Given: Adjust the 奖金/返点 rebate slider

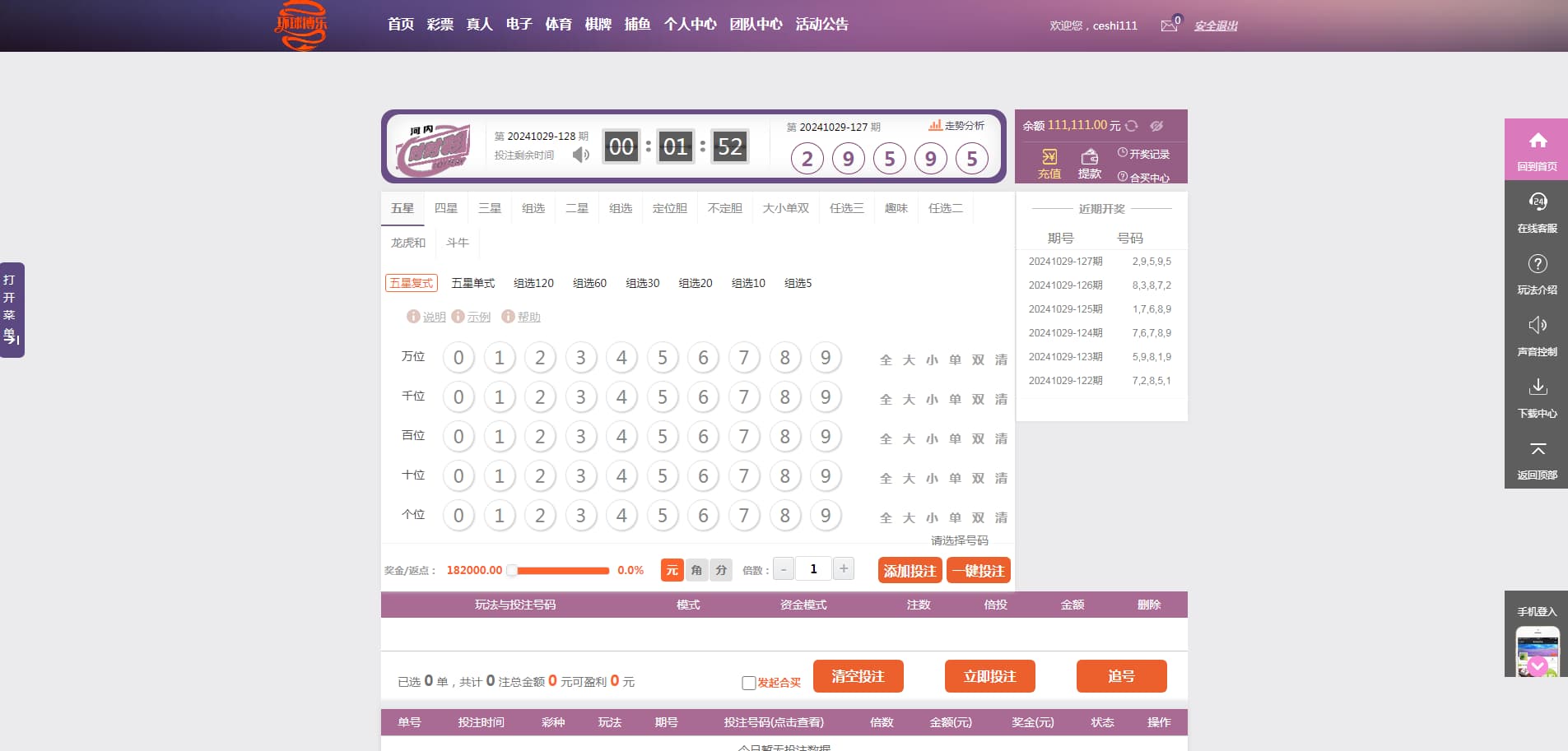Looking at the screenshot, I should coord(513,570).
